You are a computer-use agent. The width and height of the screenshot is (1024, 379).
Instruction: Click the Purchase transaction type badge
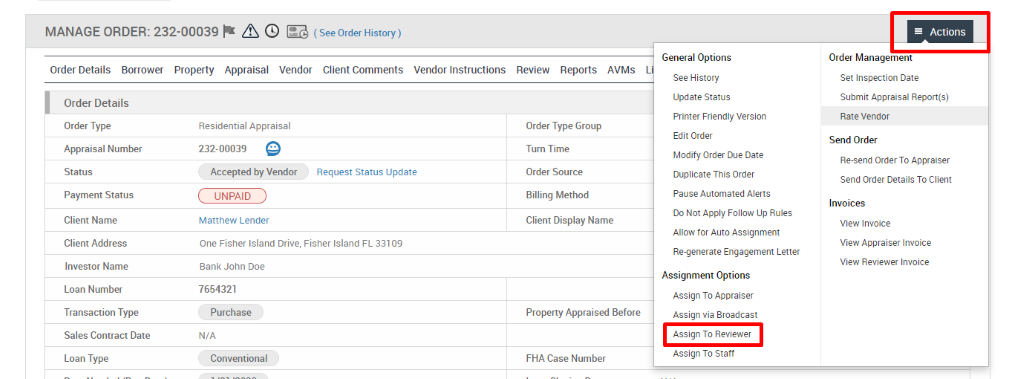click(x=231, y=312)
